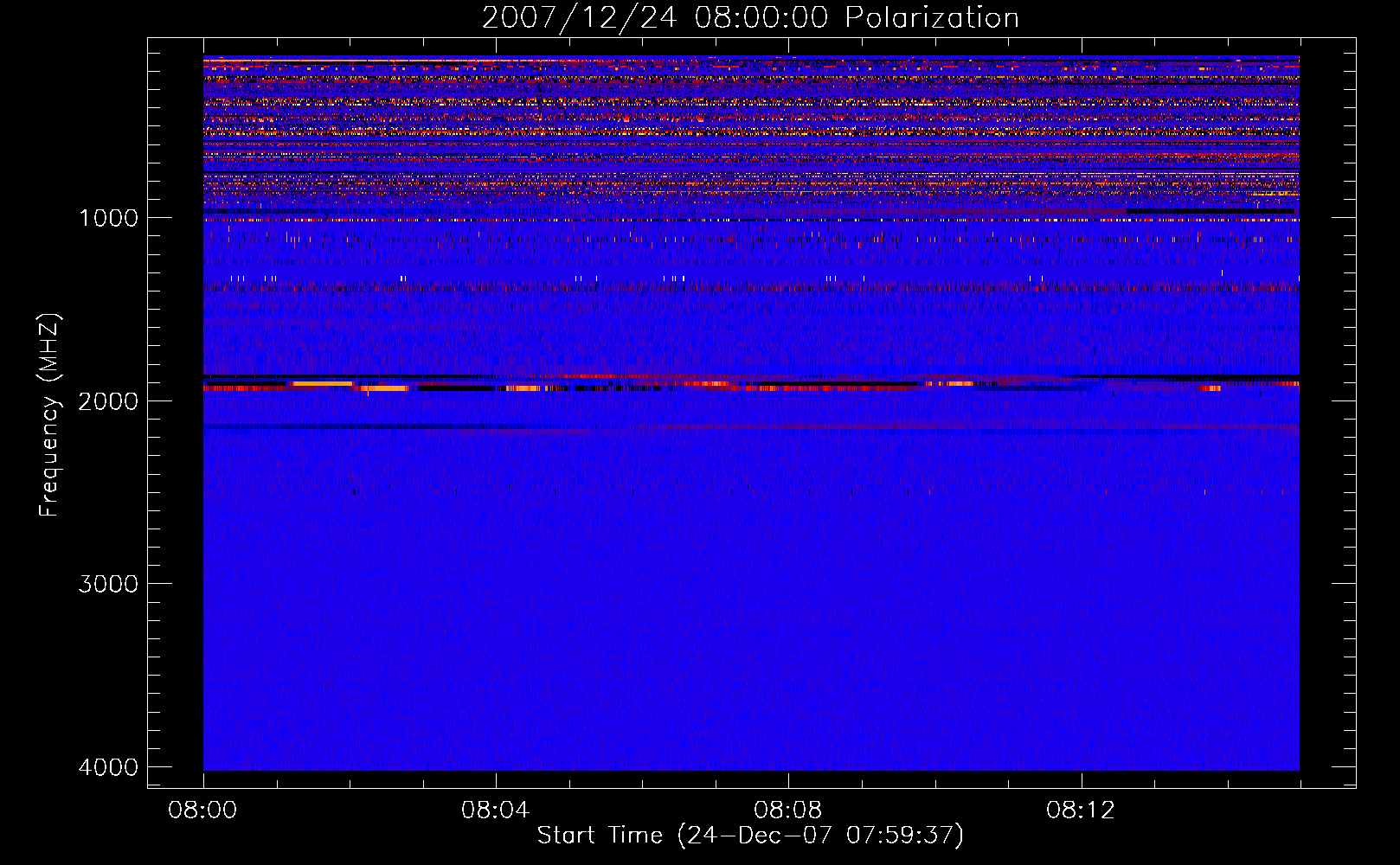
Task: Click the 'Start Time (24-Dec-07 07:59:37)' axis label
Action: 750,836
